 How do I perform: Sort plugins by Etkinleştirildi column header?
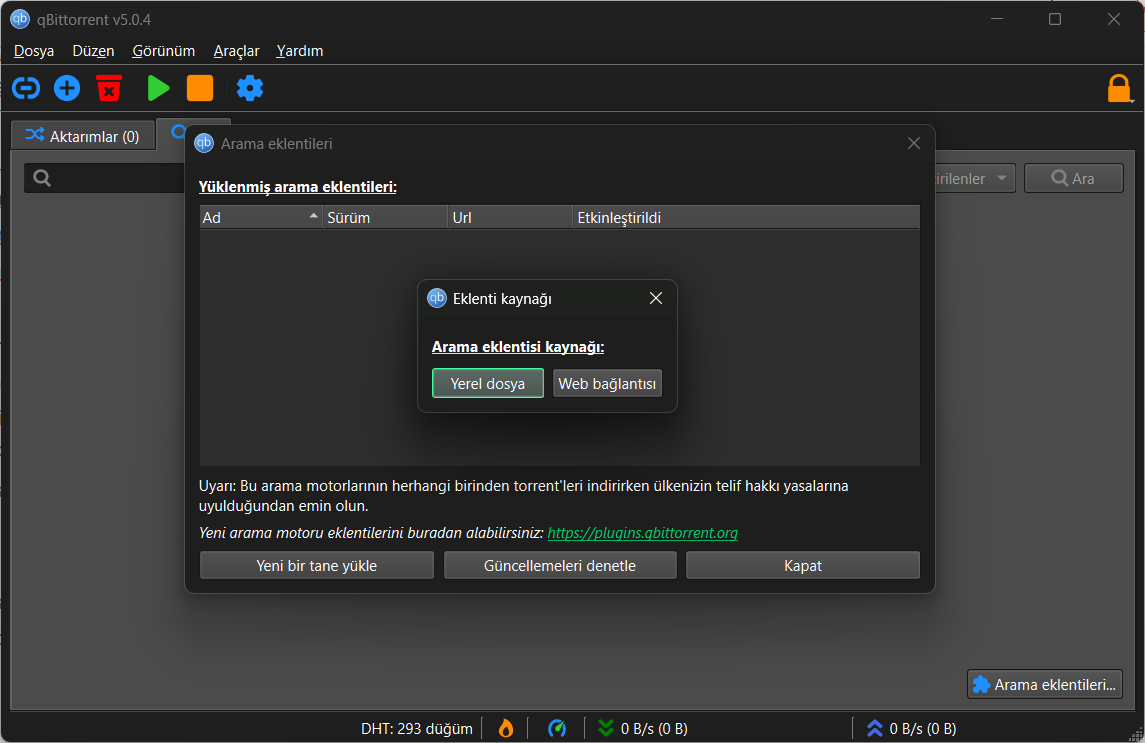pos(746,218)
